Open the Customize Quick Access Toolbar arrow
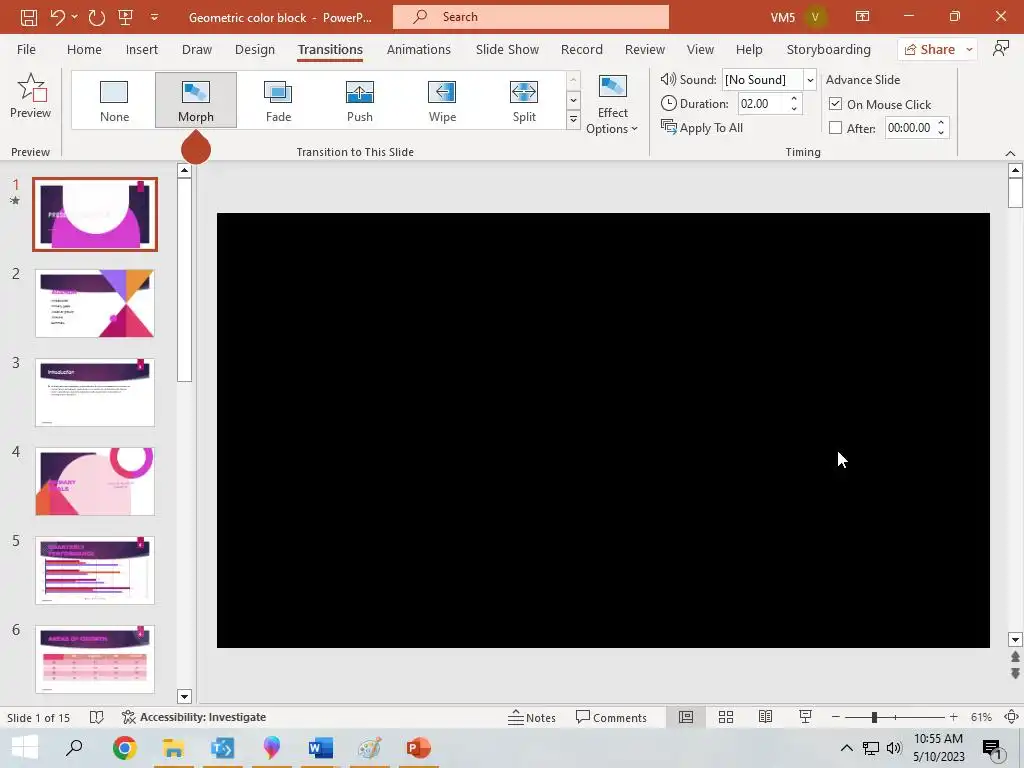Screen dimensions: 1024x768 point(155,17)
